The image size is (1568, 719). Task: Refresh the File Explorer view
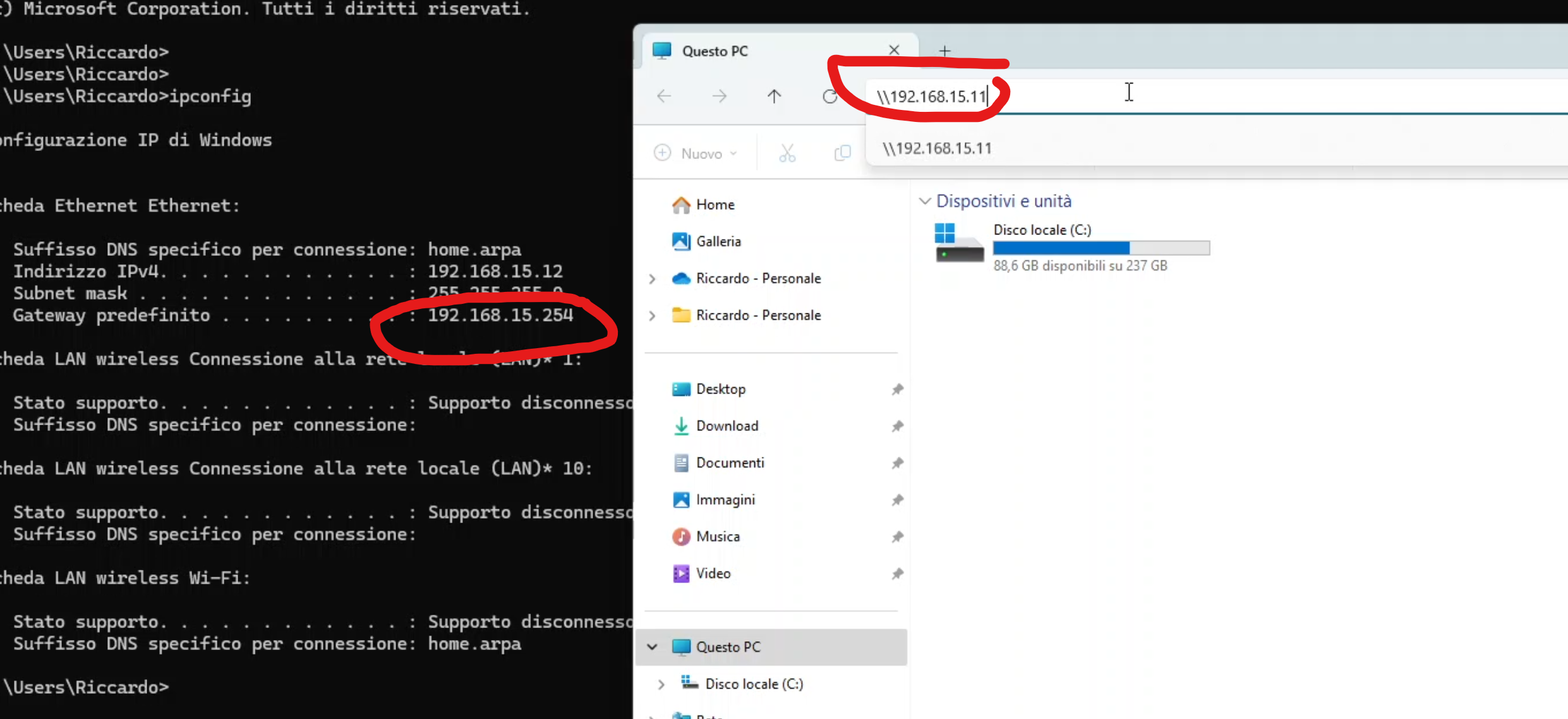(x=829, y=96)
